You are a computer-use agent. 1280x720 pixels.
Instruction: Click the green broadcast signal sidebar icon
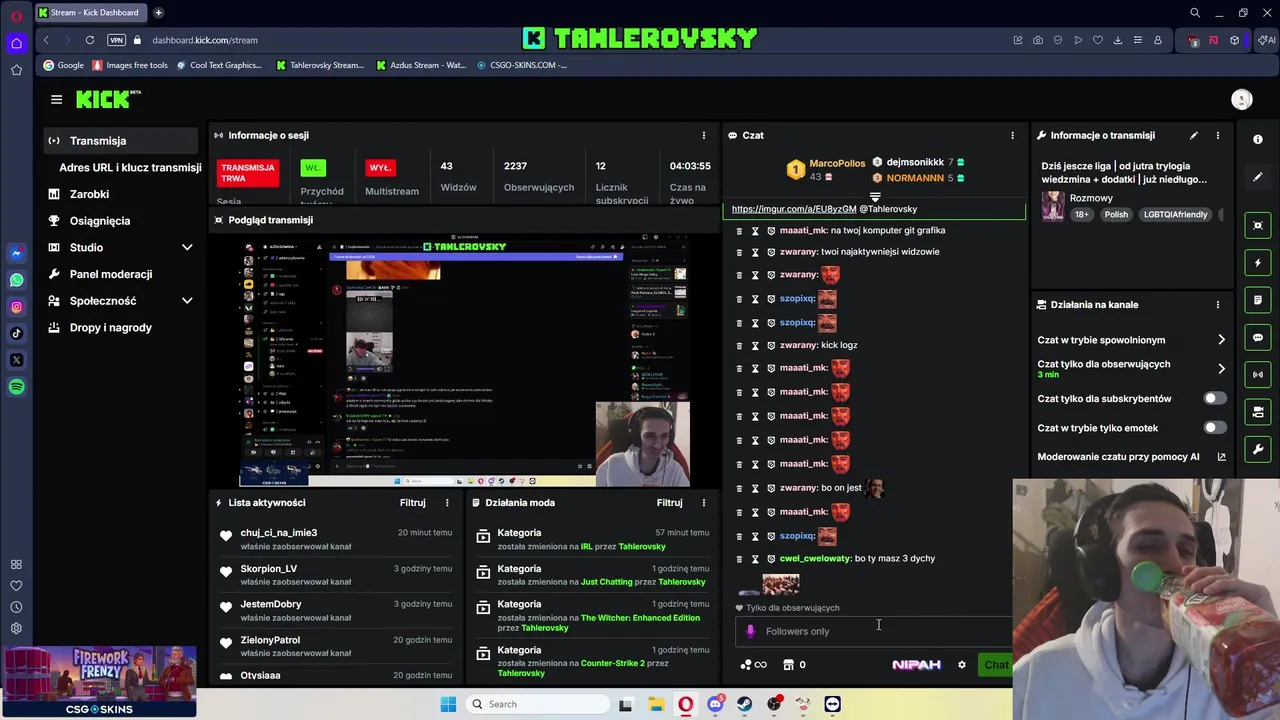(1258, 375)
